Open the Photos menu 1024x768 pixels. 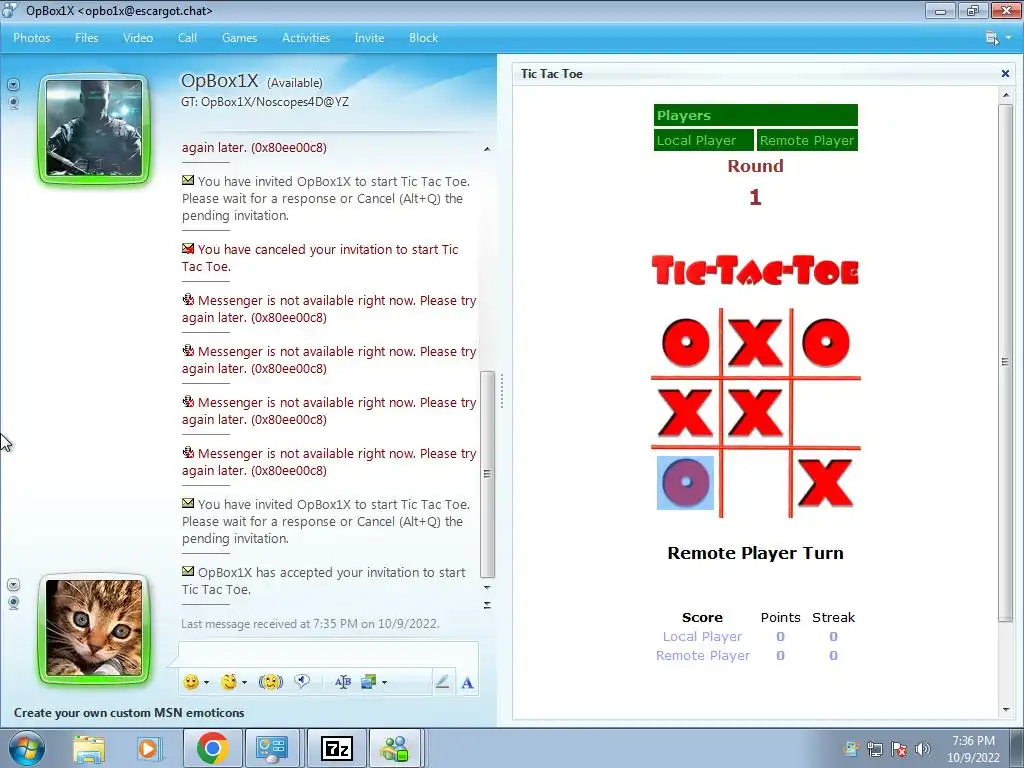[32, 38]
